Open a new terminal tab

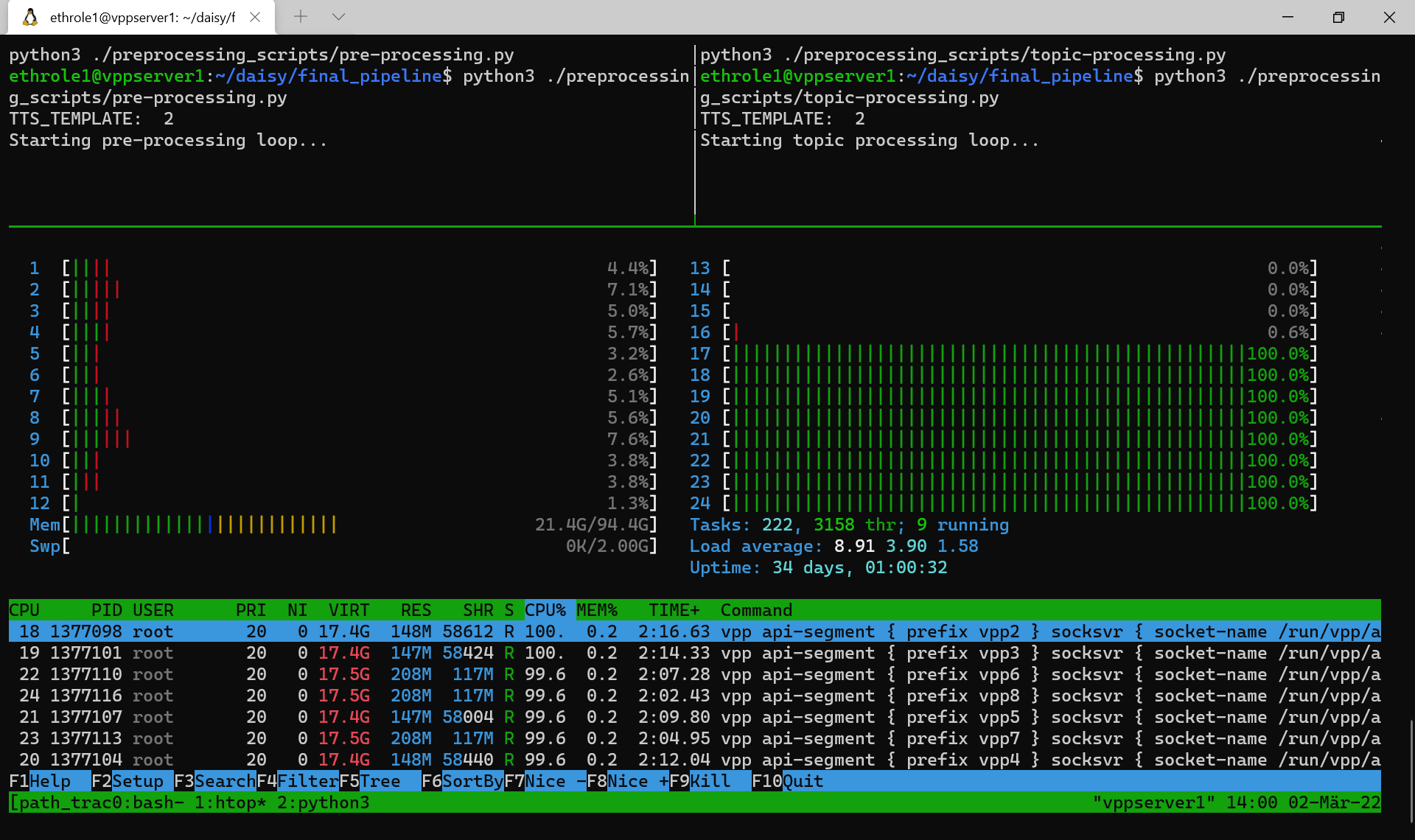301,16
